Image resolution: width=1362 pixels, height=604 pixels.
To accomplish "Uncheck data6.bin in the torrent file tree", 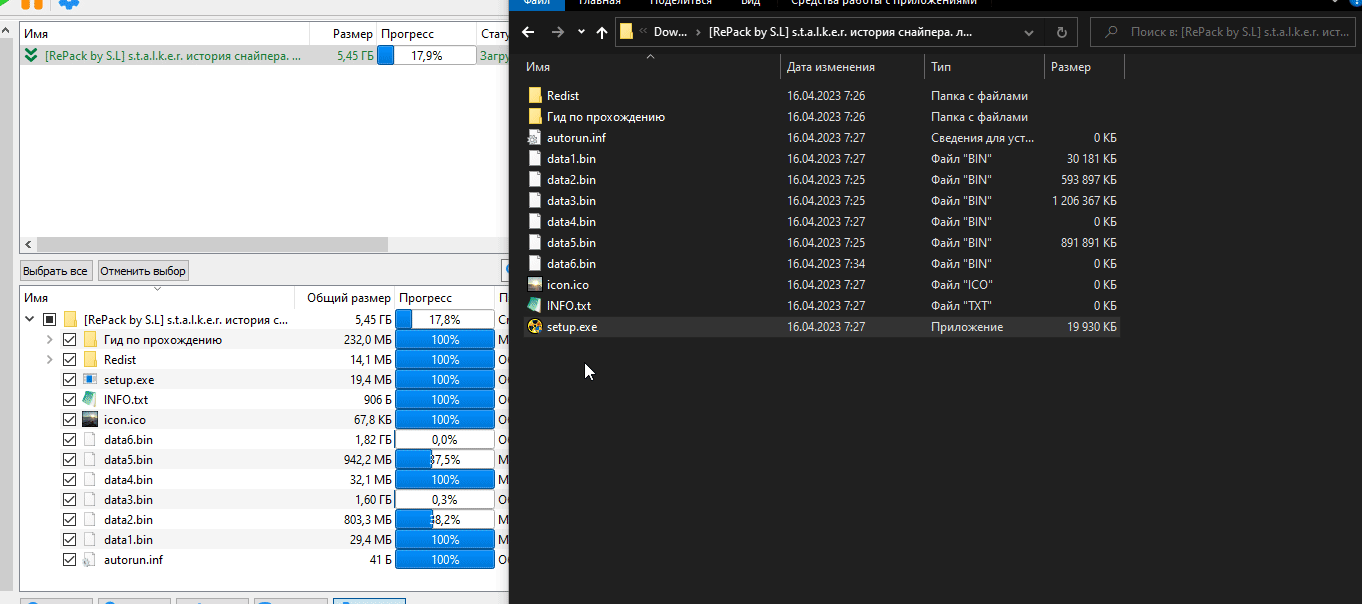I will 69,440.
